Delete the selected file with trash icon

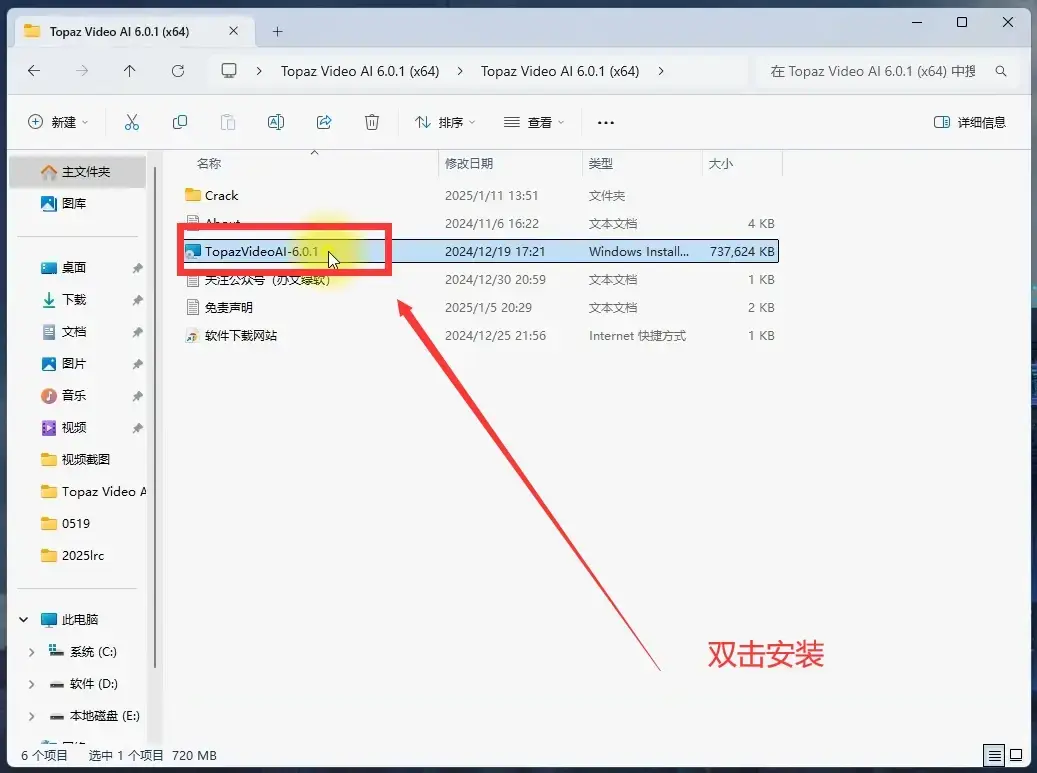(x=372, y=122)
